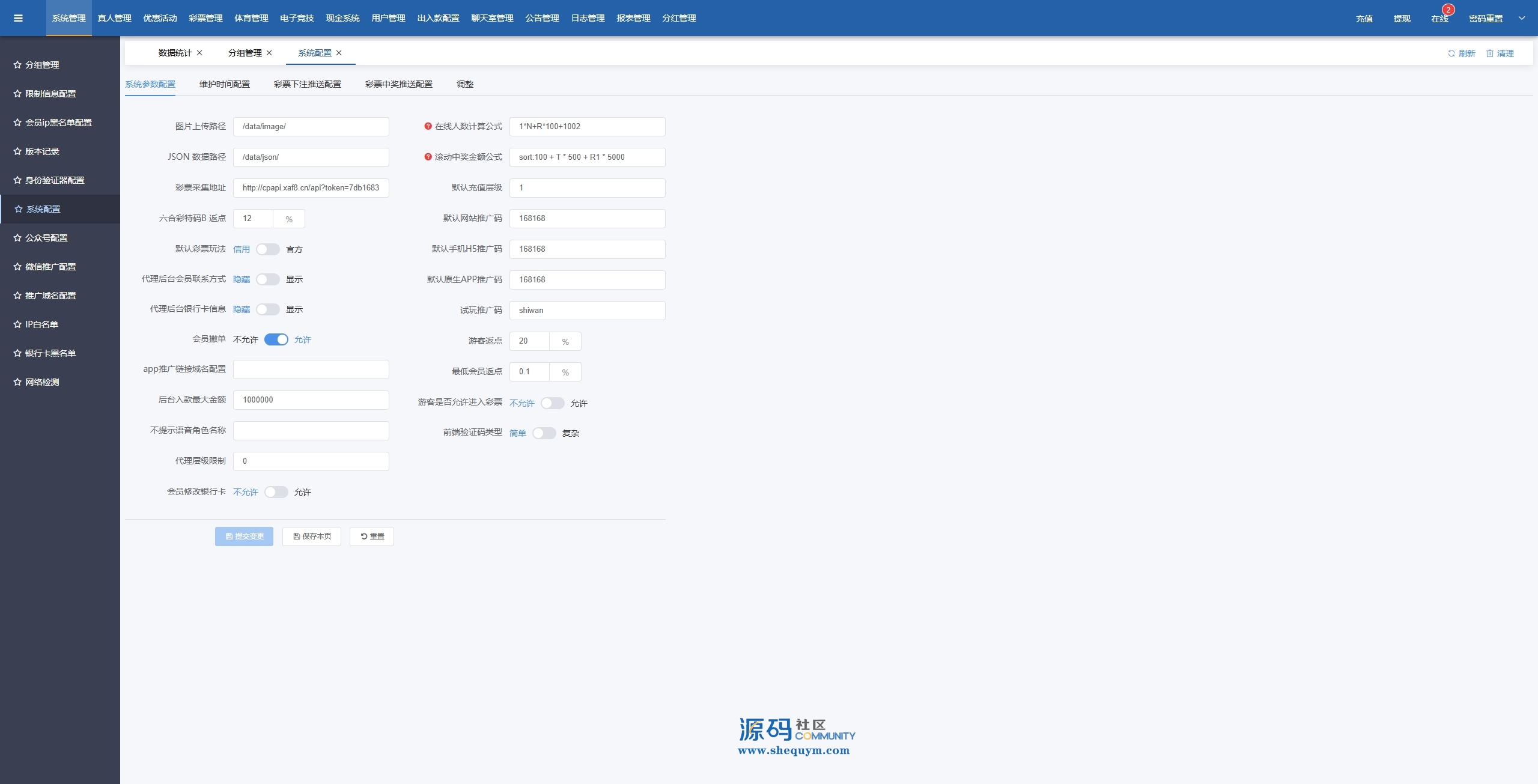Image resolution: width=1538 pixels, height=784 pixels.
Task: Toggle 默认彩票玩法 between 信用 and 官方
Action: pyautogui.click(x=268, y=249)
